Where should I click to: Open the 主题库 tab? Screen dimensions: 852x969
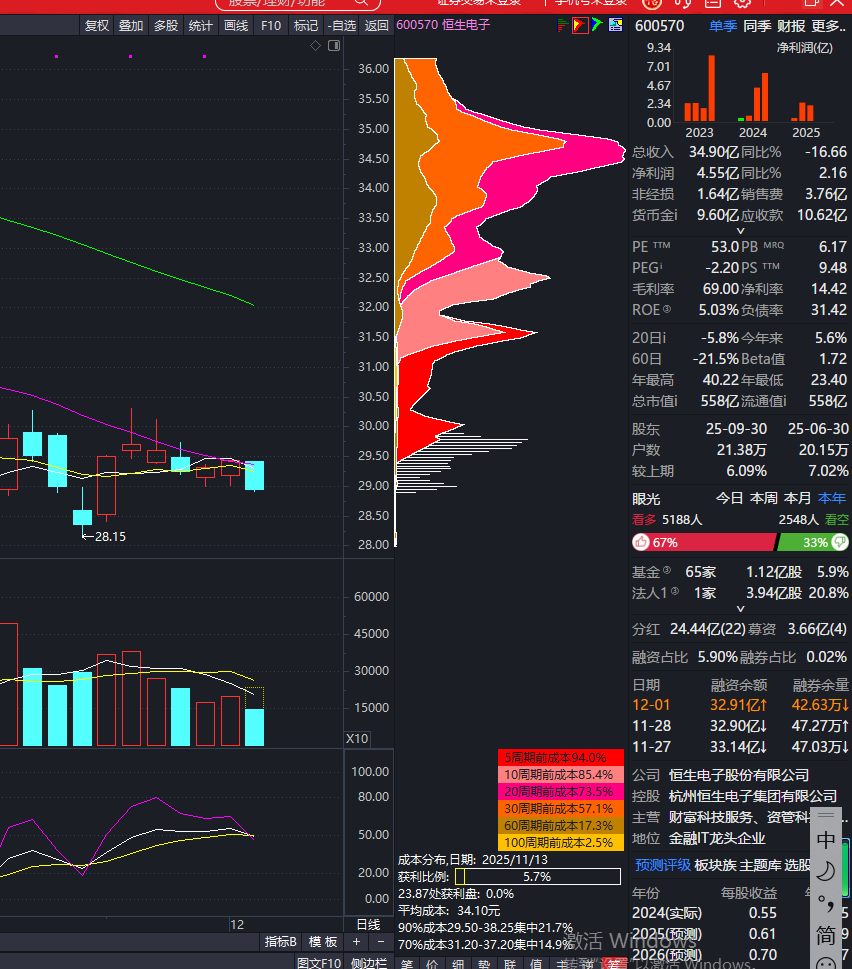pyautogui.click(x=760, y=865)
